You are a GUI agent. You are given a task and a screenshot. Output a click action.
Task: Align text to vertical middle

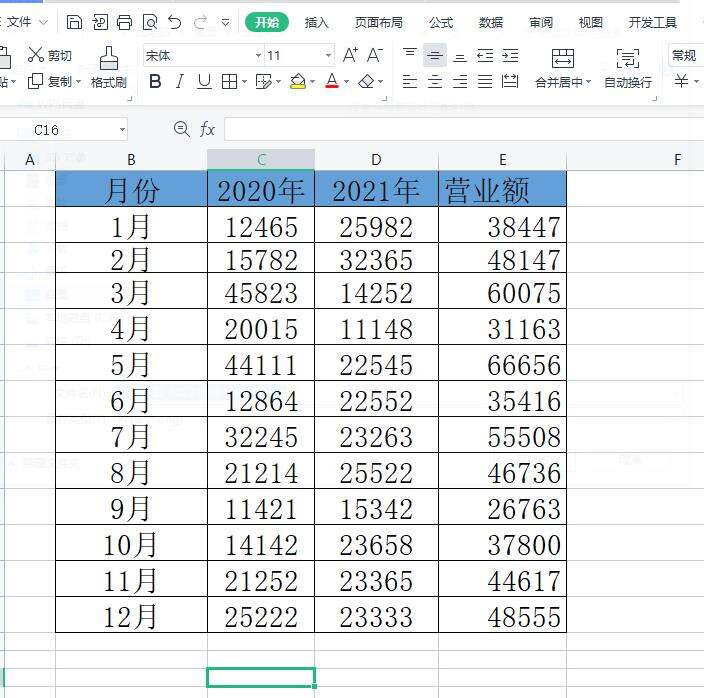[435, 56]
